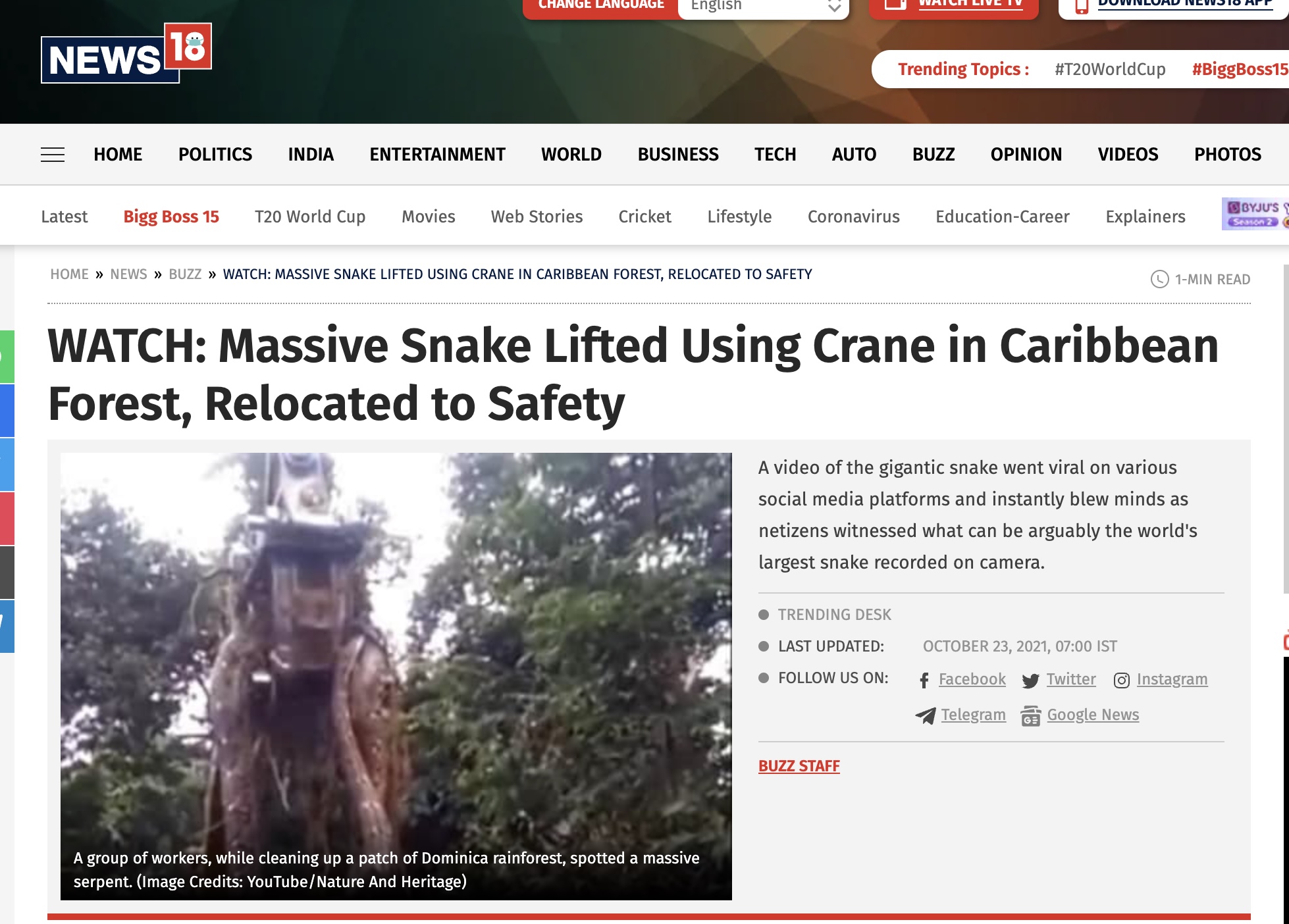Click the #T20WorldCup trending topic
Viewport: 1289px width, 924px height.
click(1110, 69)
